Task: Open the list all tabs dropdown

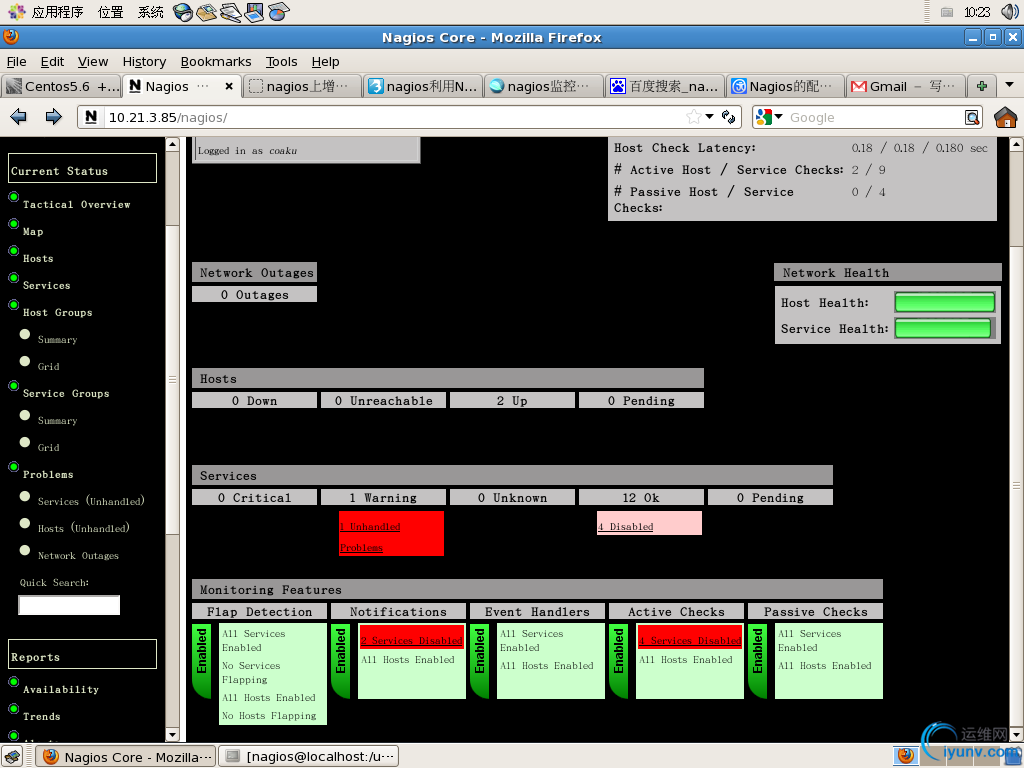Action: 1010,86
